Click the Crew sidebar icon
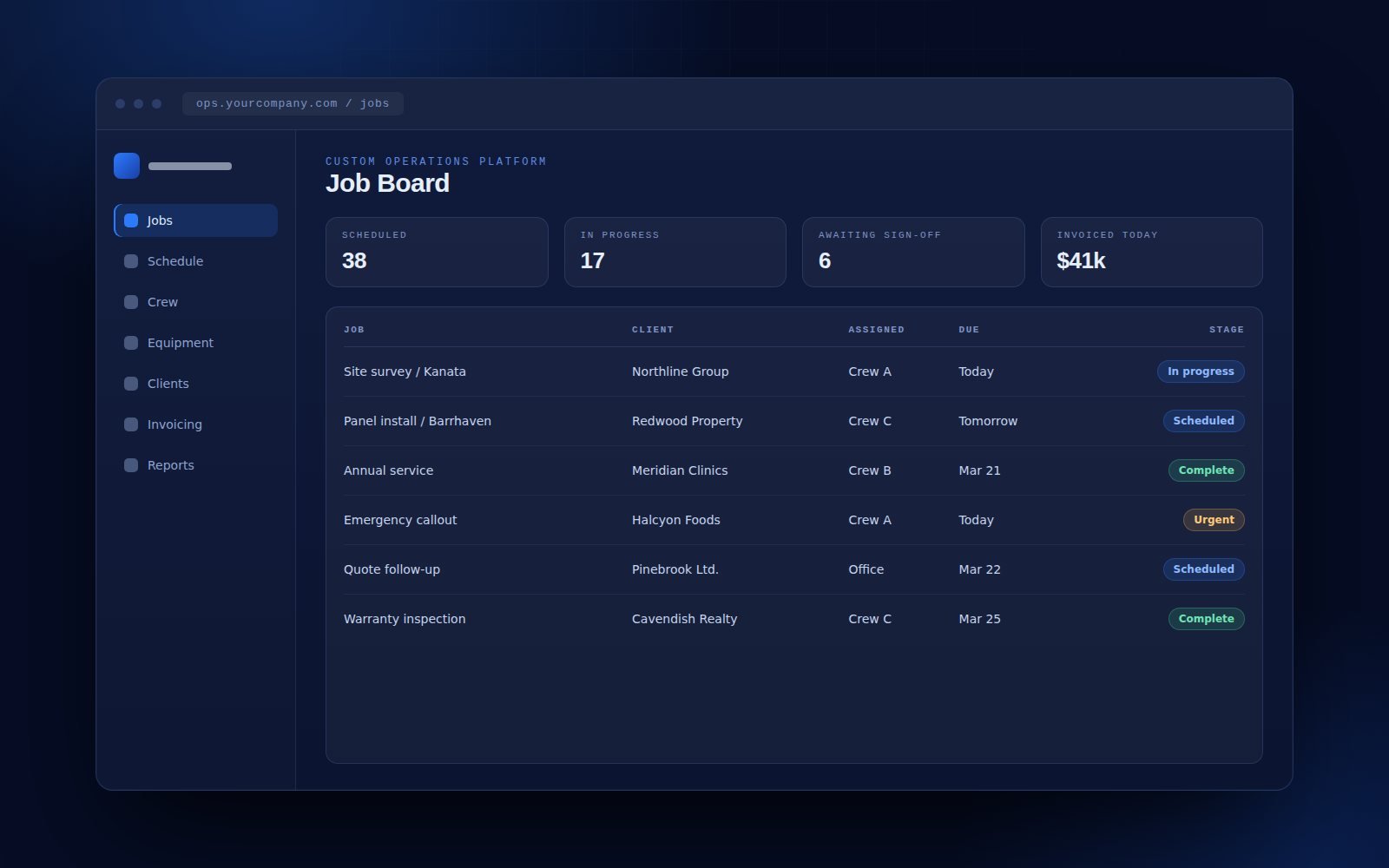Viewport: 1389px width, 868px height. click(131, 302)
